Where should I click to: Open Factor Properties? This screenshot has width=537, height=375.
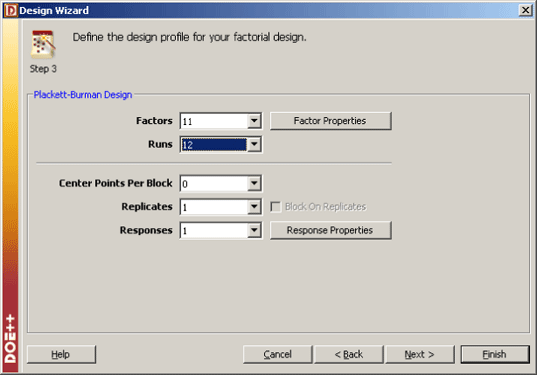330,121
